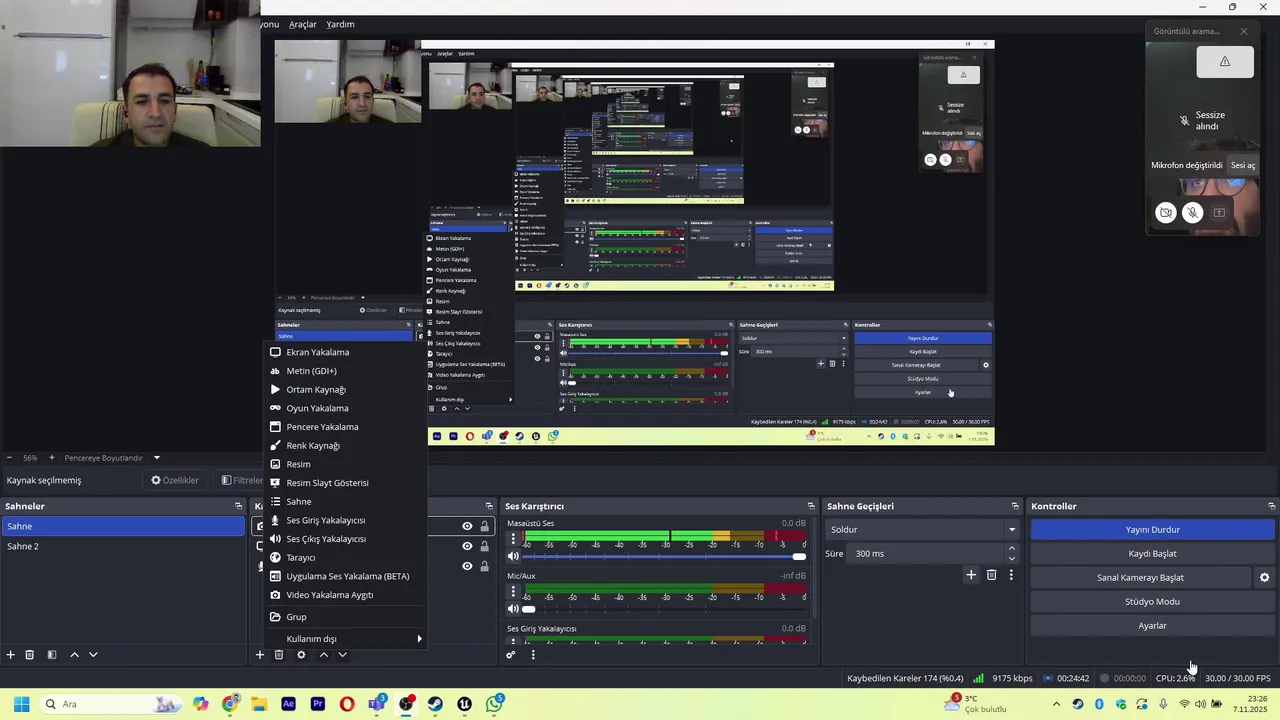Open Soldur transition dropdown
Screen dimensions: 1280x720
[x=922, y=530]
